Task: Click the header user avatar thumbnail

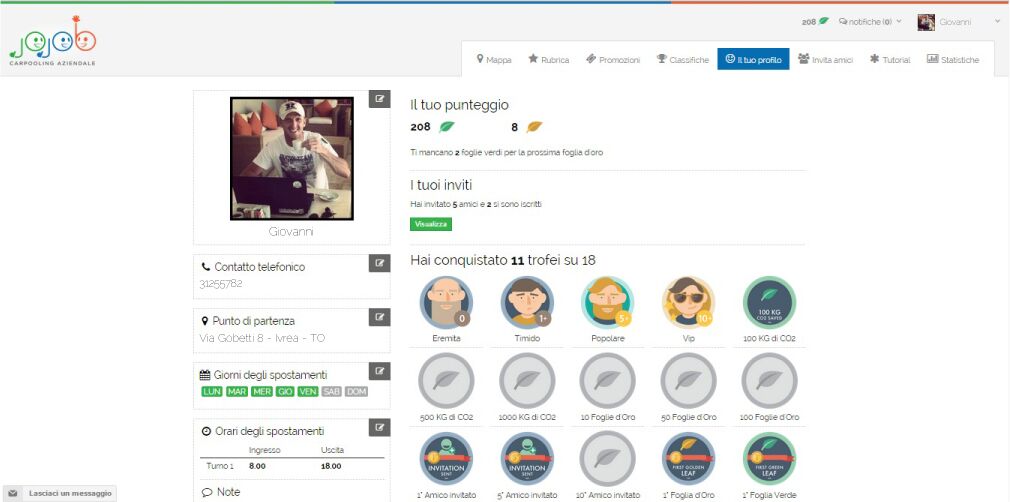Action: click(926, 22)
